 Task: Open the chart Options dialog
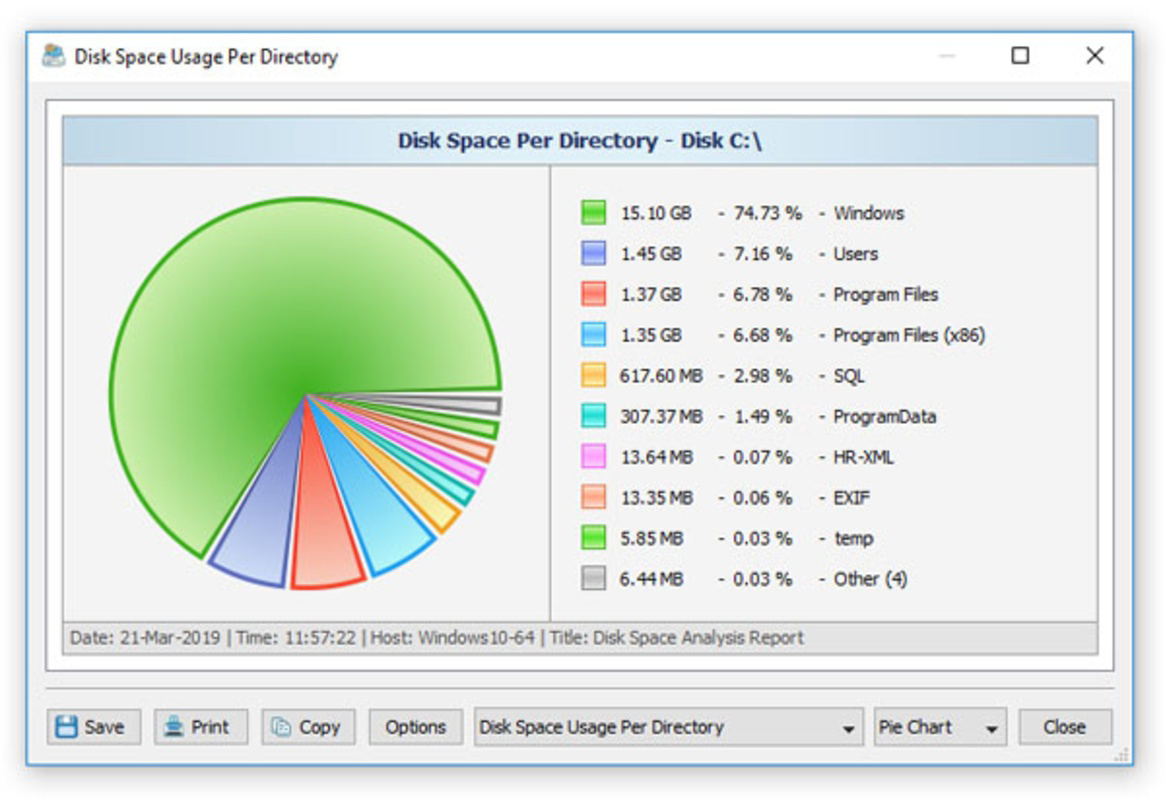click(415, 726)
